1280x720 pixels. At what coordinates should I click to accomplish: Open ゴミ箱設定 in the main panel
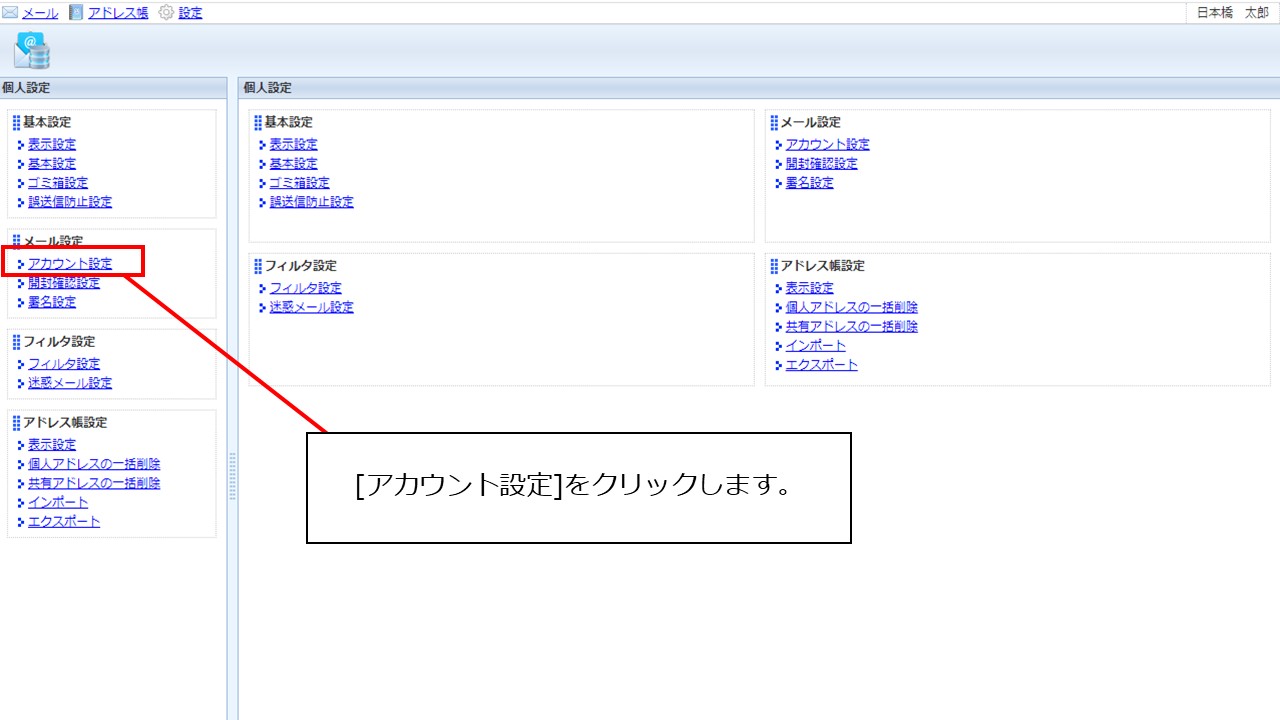tap(299, 183)
